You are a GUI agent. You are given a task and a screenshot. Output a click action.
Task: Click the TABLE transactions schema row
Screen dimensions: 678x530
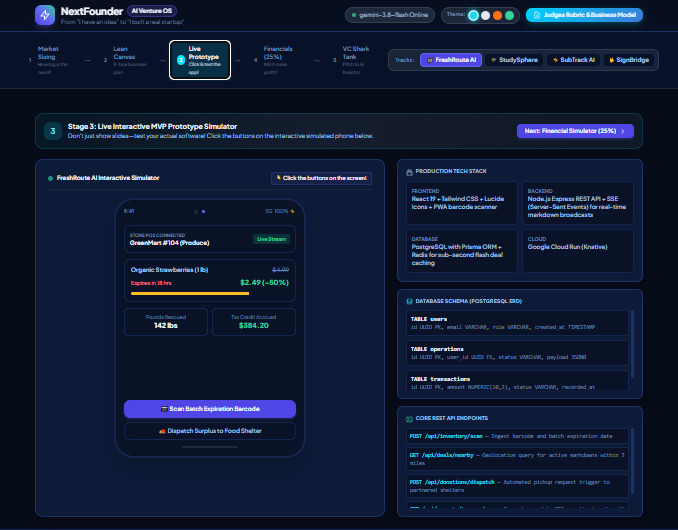tap(517, 381)
